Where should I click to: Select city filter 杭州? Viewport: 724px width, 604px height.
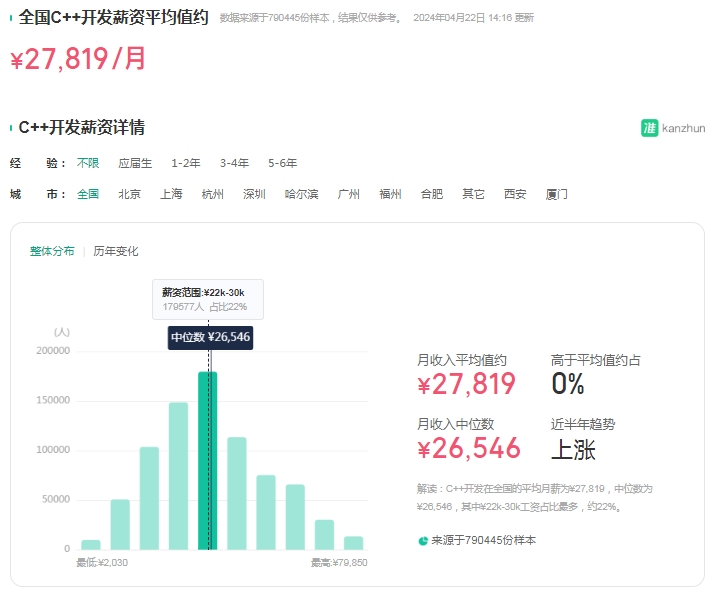pyautogui.click(x=213, y=194)
